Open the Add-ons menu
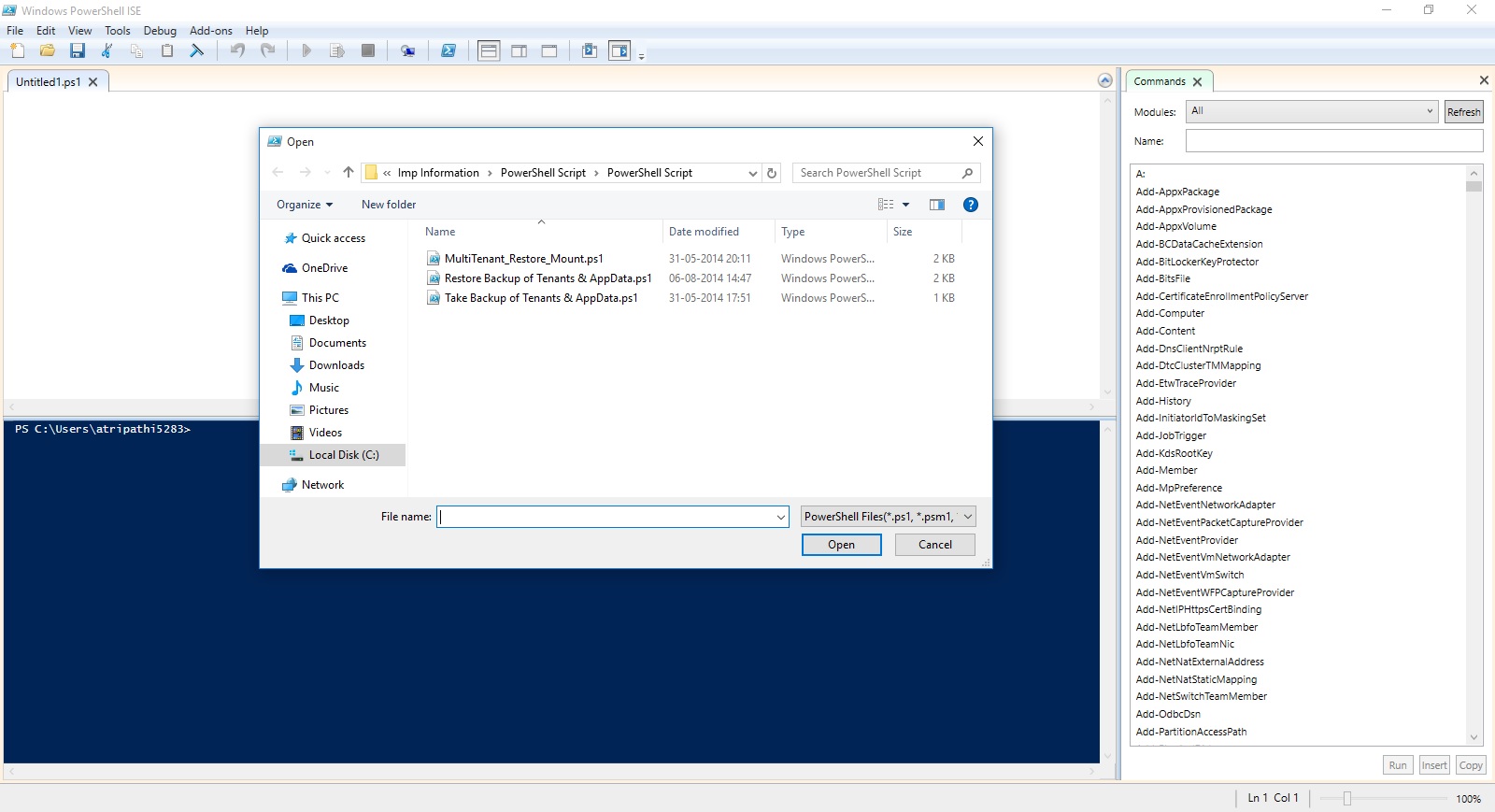Viewport: 1495px width, 812px height. pyautogui.click(x=210, y=31)
